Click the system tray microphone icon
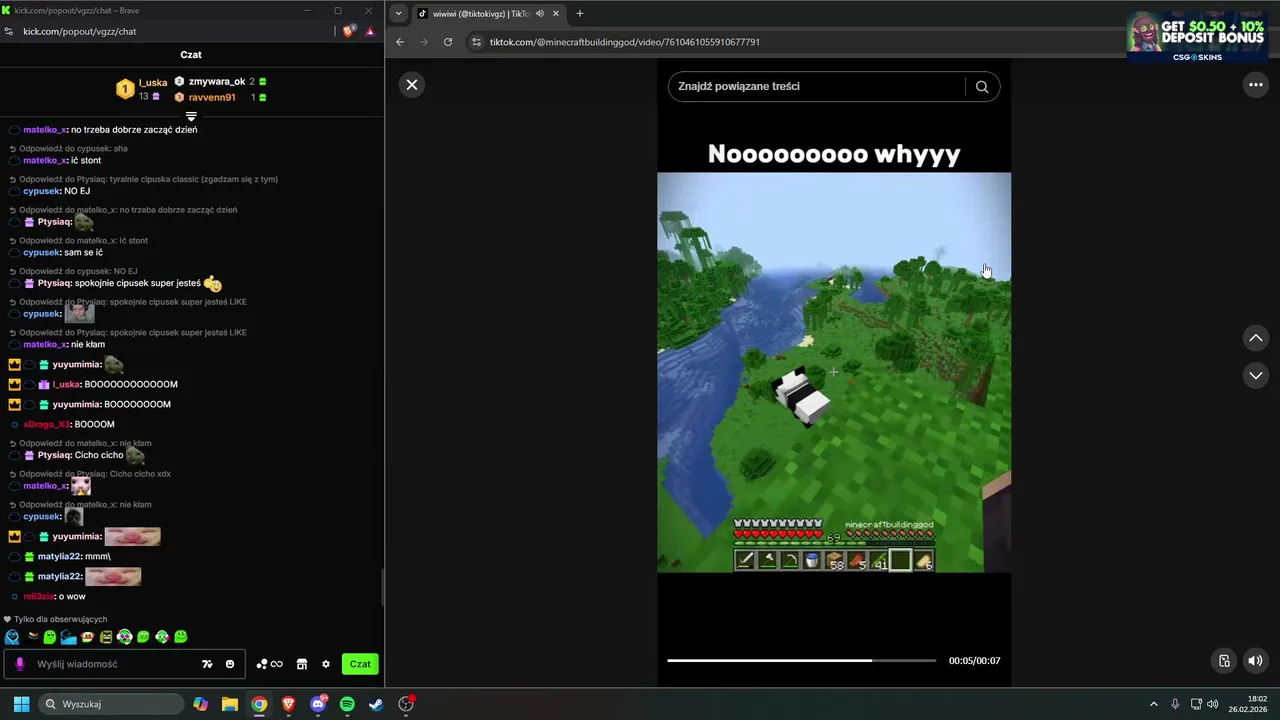The height and width of the screenshot is (720, 1280). click(1175, 704)
